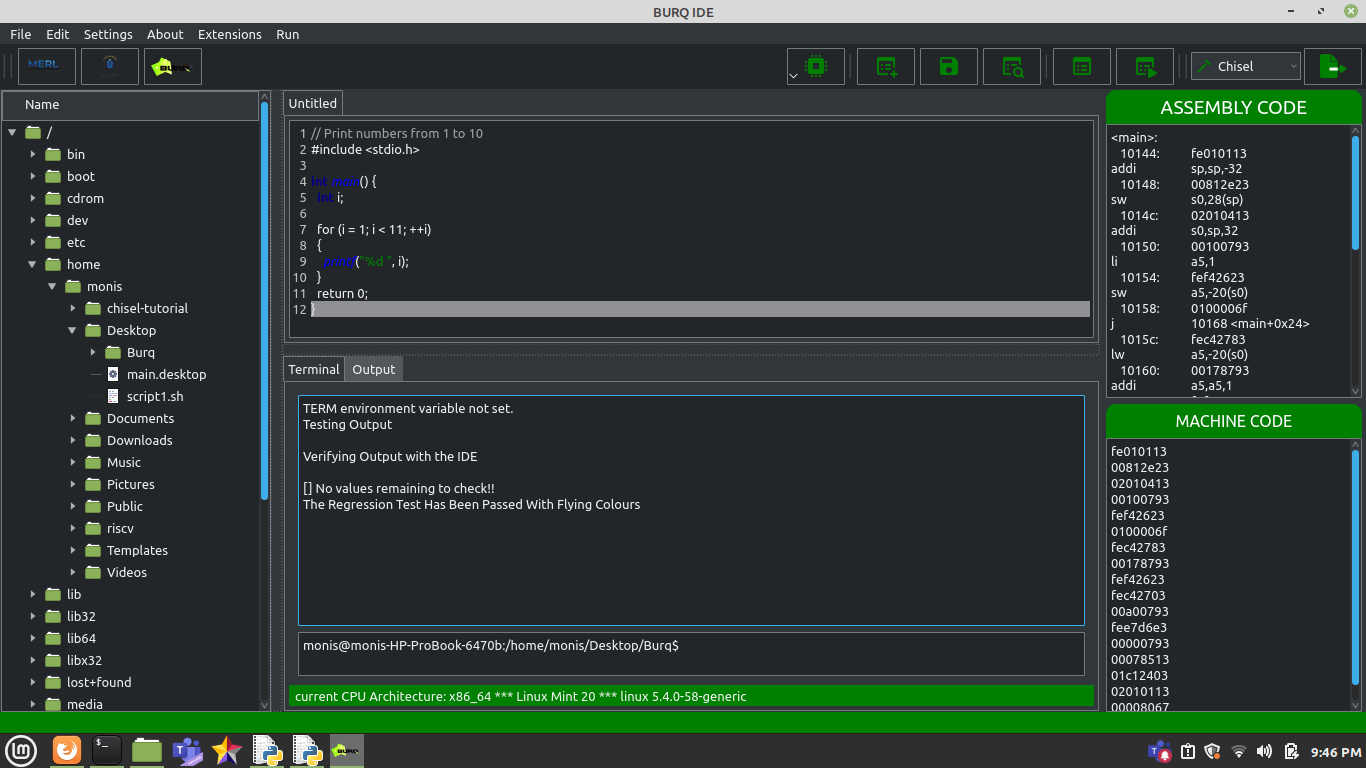1366x768 pixels.
Task: Select the main.desktop file
Action: (x=166, y=374)
